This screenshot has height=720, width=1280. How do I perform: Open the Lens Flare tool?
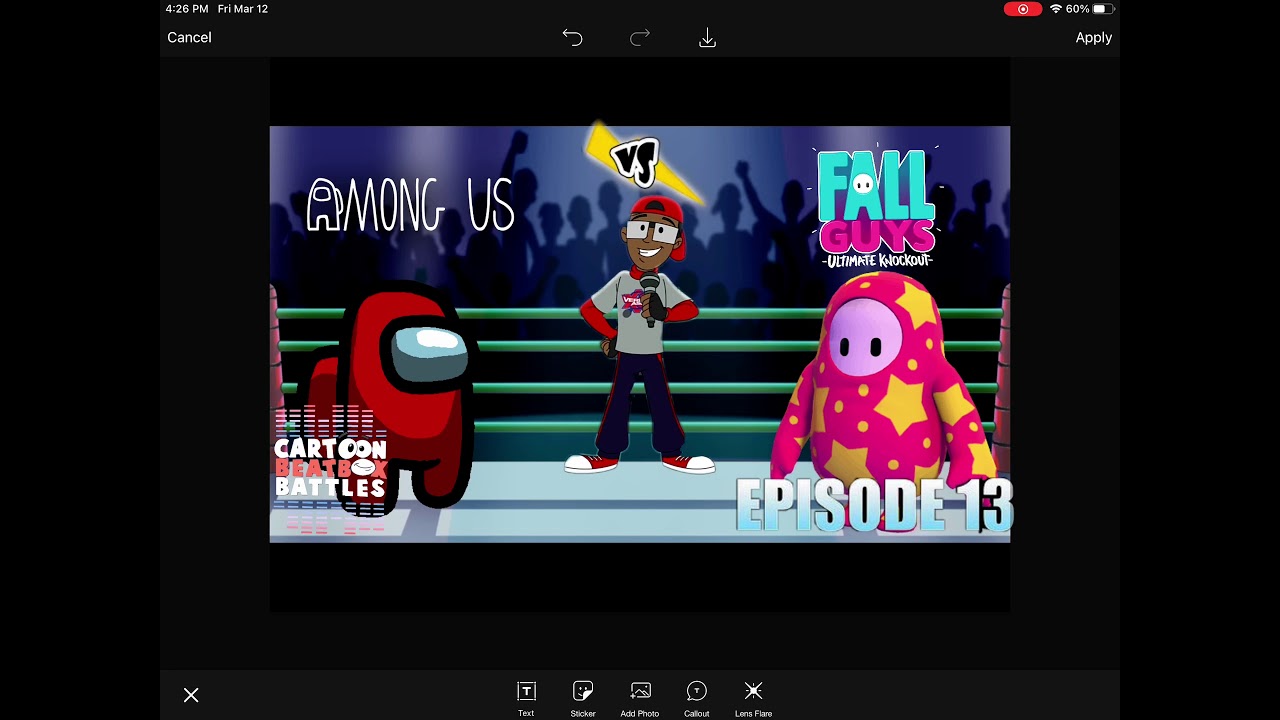(x=754, y=698)
